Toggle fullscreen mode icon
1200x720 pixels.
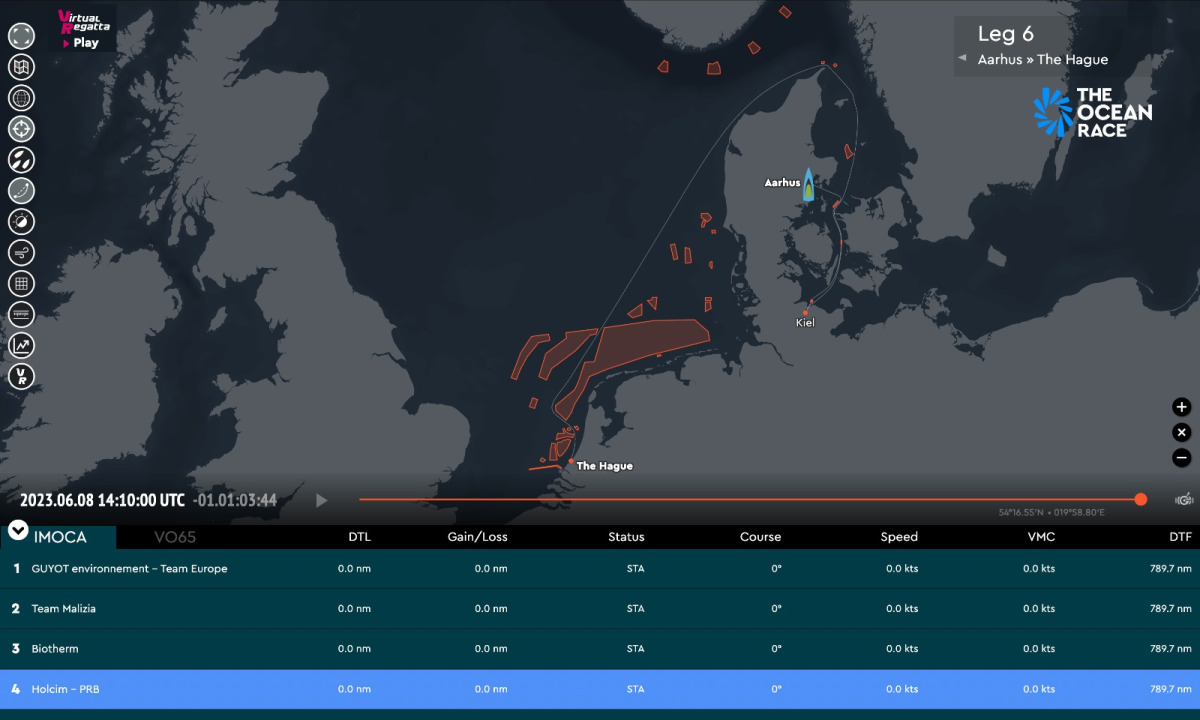pos(22,37)
